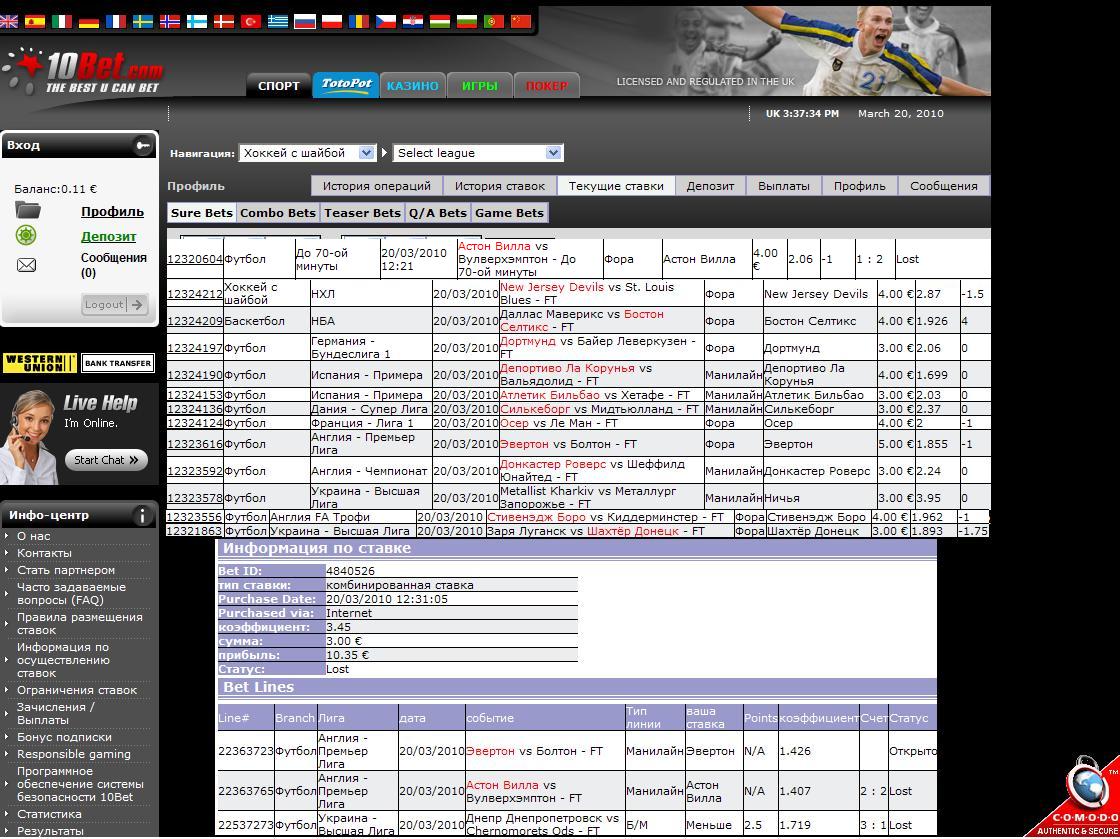Open bet ID 12324212 link
The height and width of the screenshot is (839, 1120).
195,293
